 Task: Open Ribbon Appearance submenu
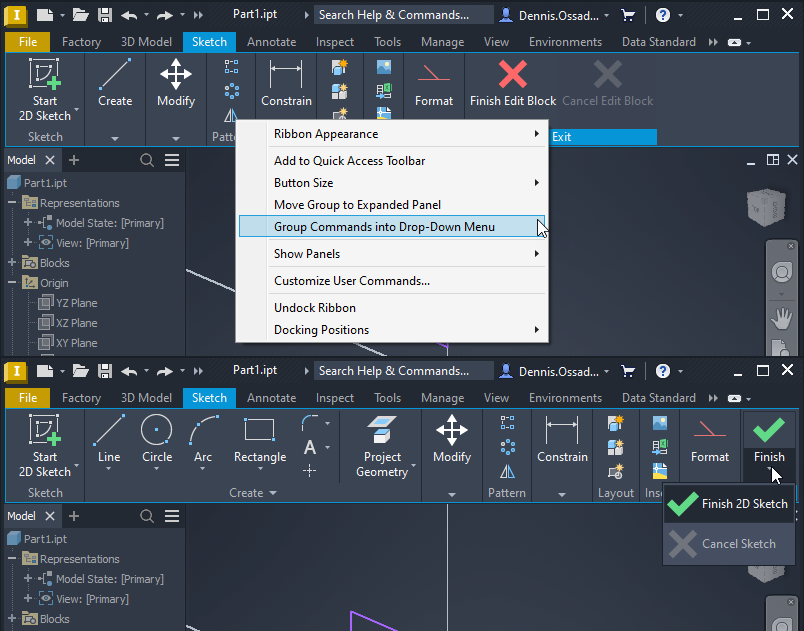tap(392, 134)
